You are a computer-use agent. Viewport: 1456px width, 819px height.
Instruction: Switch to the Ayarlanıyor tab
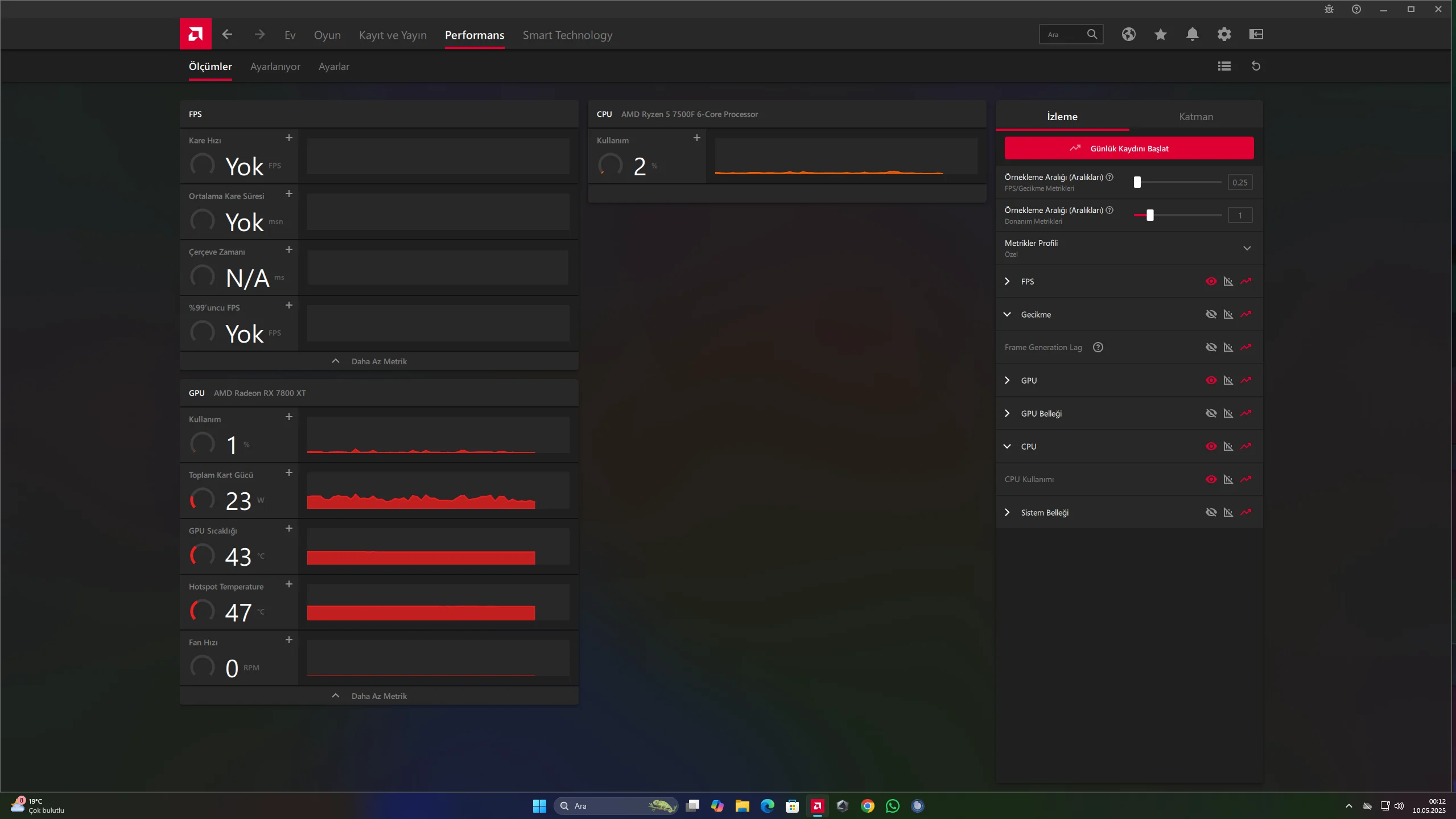275,67
